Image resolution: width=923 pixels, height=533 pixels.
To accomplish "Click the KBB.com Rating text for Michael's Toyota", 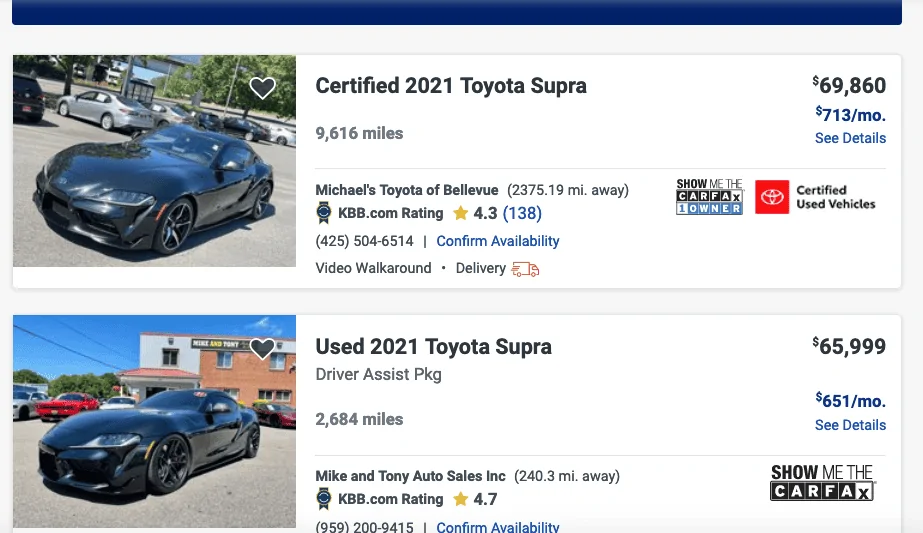I will pos(390,213).
